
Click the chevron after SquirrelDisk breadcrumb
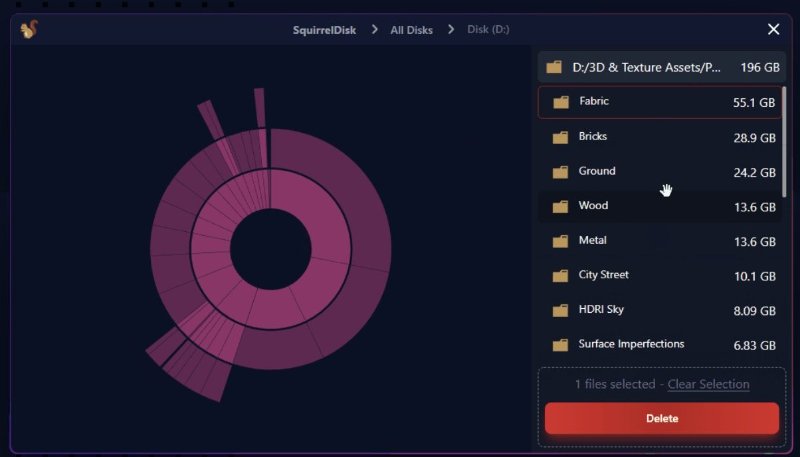tap(374, 29)
